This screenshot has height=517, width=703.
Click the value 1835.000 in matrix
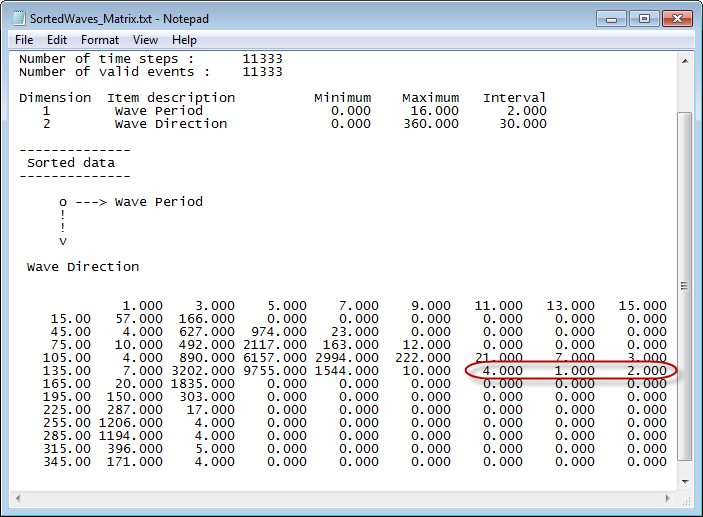(203, 384)
